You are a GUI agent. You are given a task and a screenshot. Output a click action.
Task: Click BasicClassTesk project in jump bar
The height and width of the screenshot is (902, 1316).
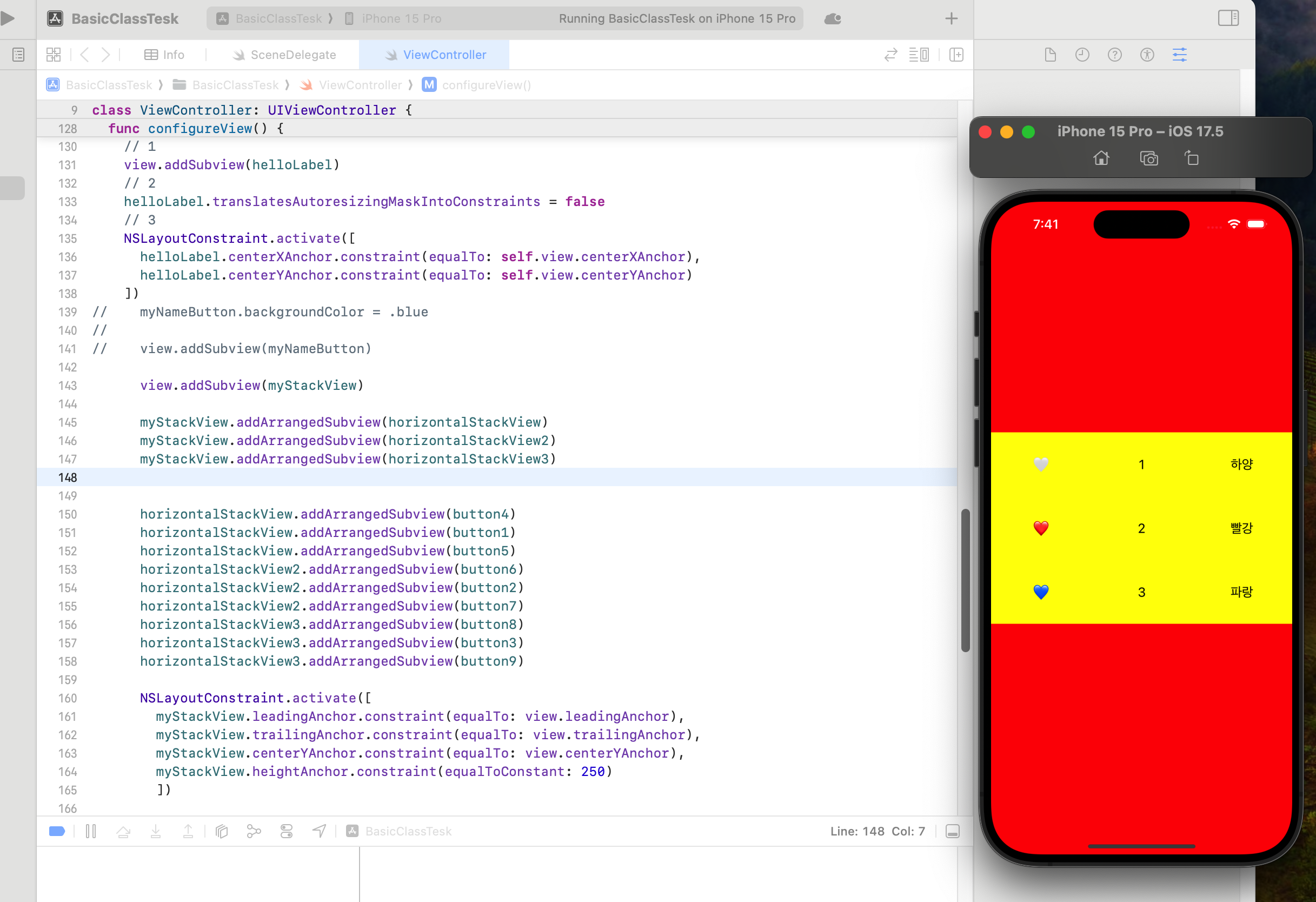click(x=99, y=85)
